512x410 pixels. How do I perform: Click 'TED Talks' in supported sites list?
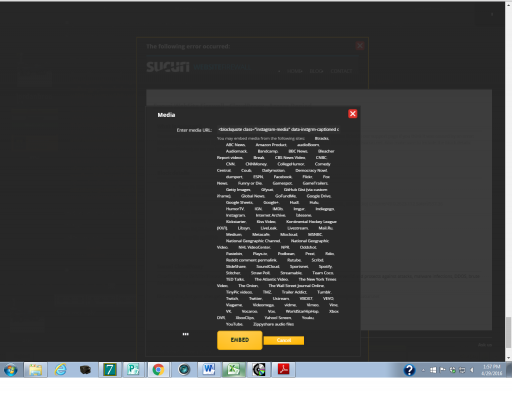(235, 279)
